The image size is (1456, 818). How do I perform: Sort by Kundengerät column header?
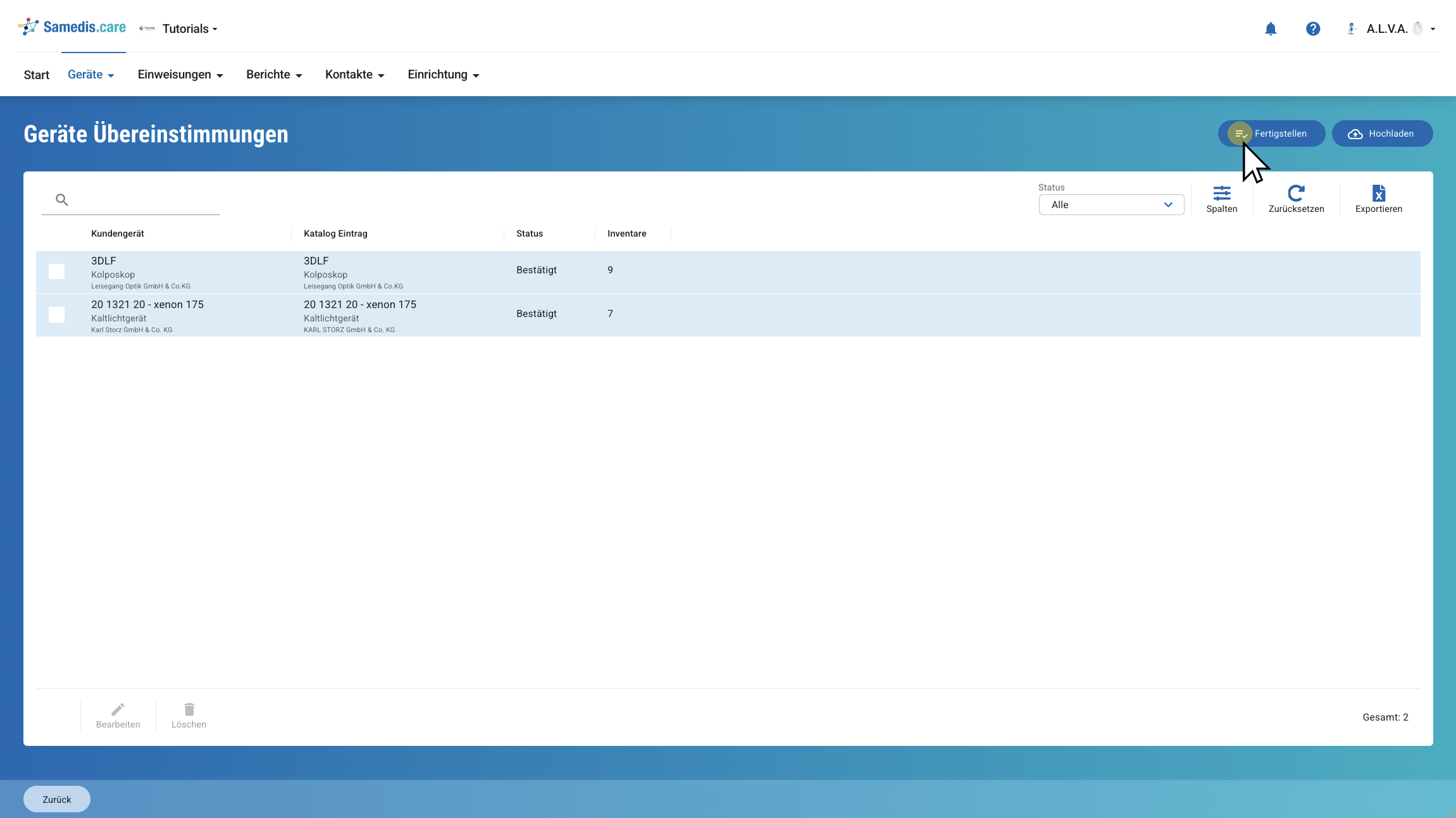[118, 233]
